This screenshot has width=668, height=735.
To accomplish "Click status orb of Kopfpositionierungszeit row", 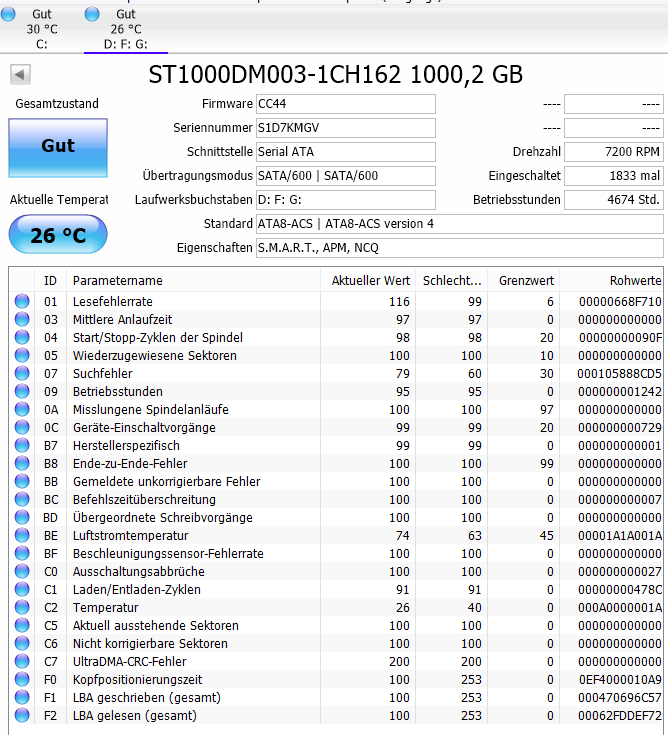I will [22, 679].
